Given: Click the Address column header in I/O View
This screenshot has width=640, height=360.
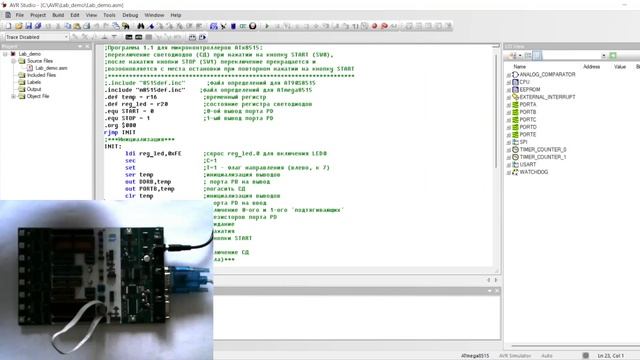Looking at the screenshot, I should (x=591, y=67).
